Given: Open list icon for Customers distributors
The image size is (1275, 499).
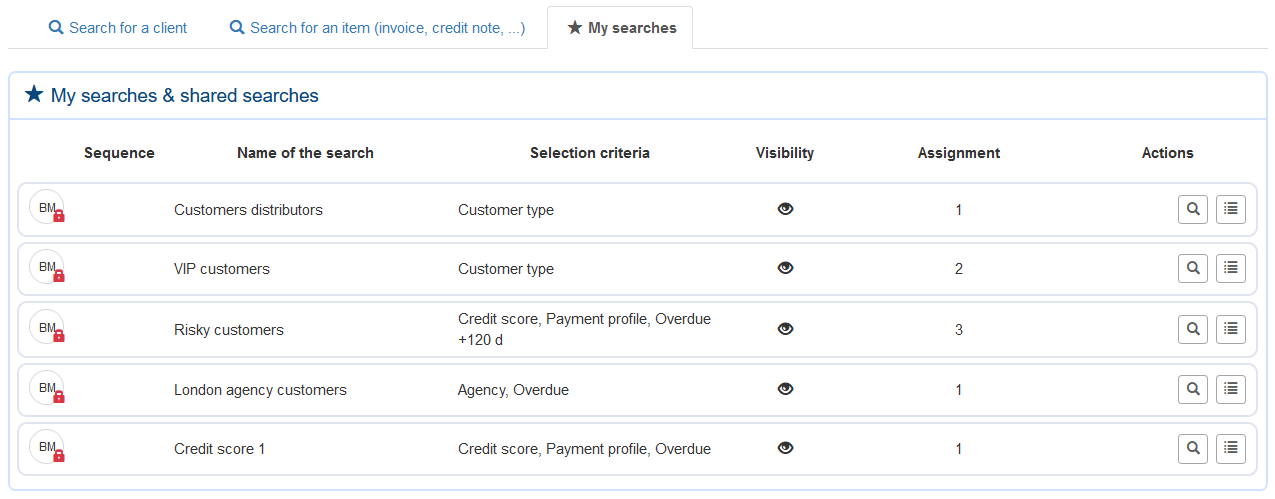Looking at the screenshot, I should [1230, 209].
